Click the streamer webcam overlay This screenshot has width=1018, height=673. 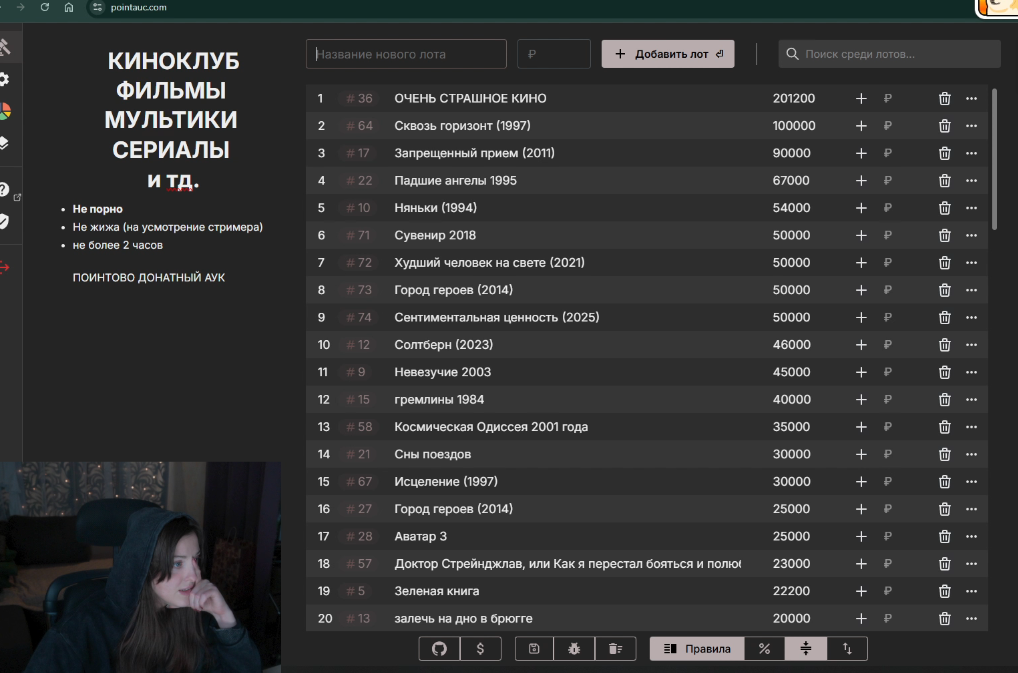(141, 567)
